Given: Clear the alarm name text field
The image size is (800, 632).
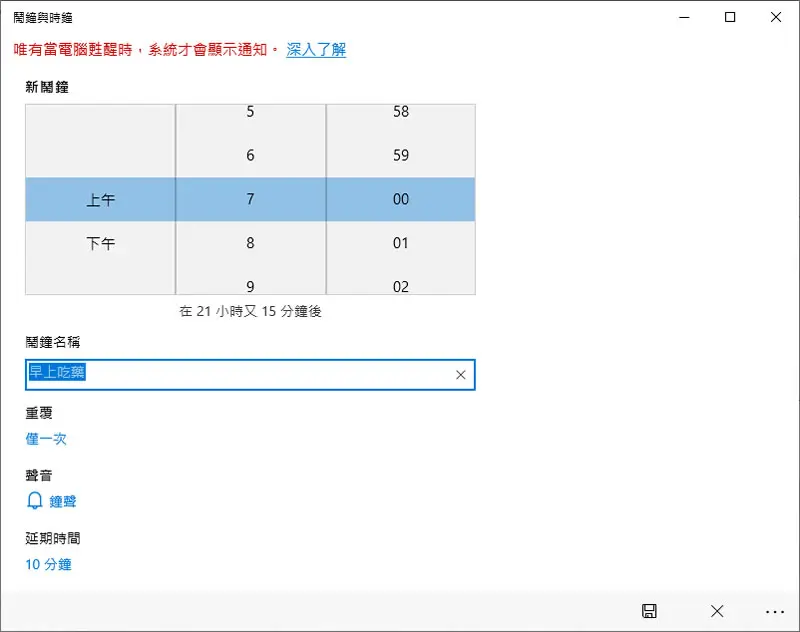Looking at the screenshot, I should pos(460,375).
